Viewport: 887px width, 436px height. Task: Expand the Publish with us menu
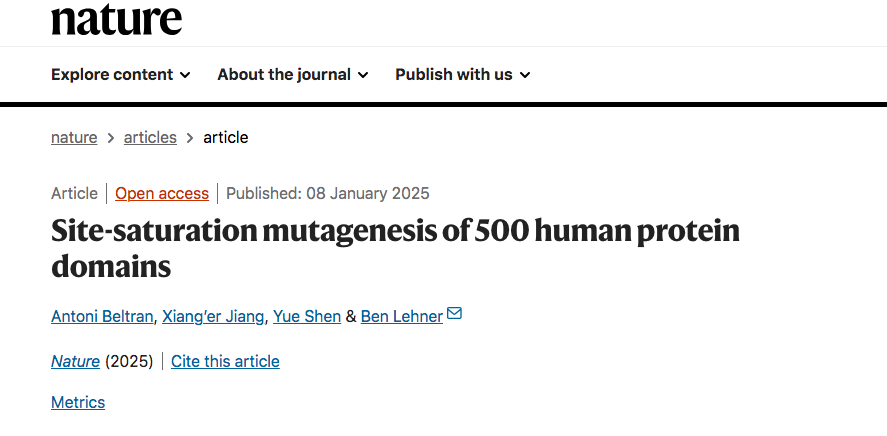point(463,75)
